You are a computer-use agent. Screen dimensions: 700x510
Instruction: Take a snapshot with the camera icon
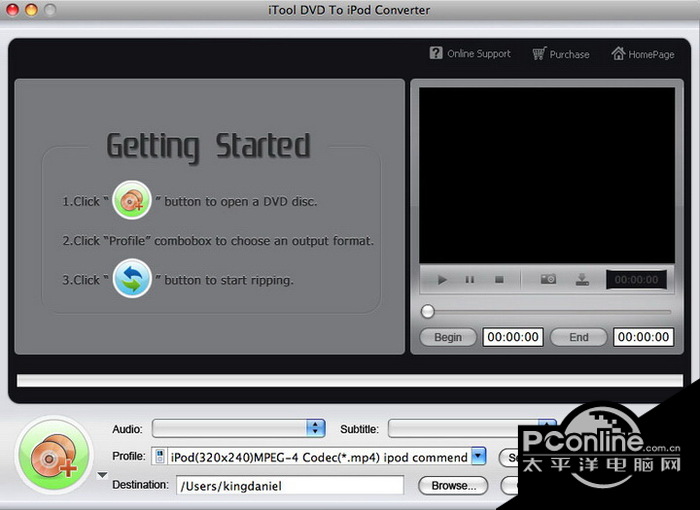pyautogui.click(x=548, y=279)
